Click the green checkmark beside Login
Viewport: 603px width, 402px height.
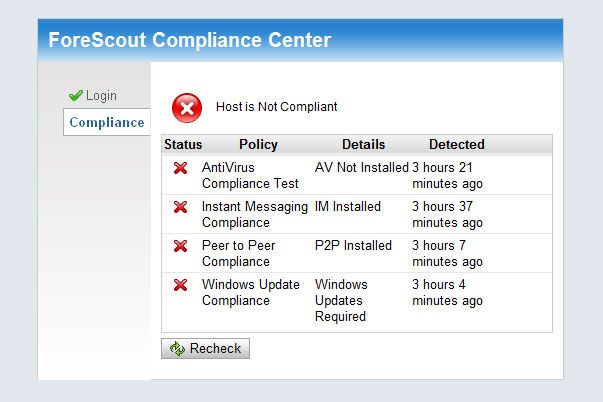[x=76, y=95]
